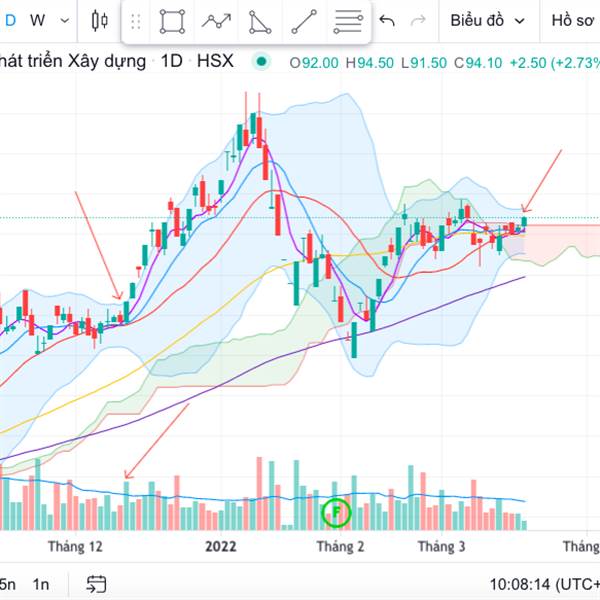Image resolution: width=600 pixels, height=600 pixels.
Task: Select the D daily timeframe
Action: click(x=10, y=20)
